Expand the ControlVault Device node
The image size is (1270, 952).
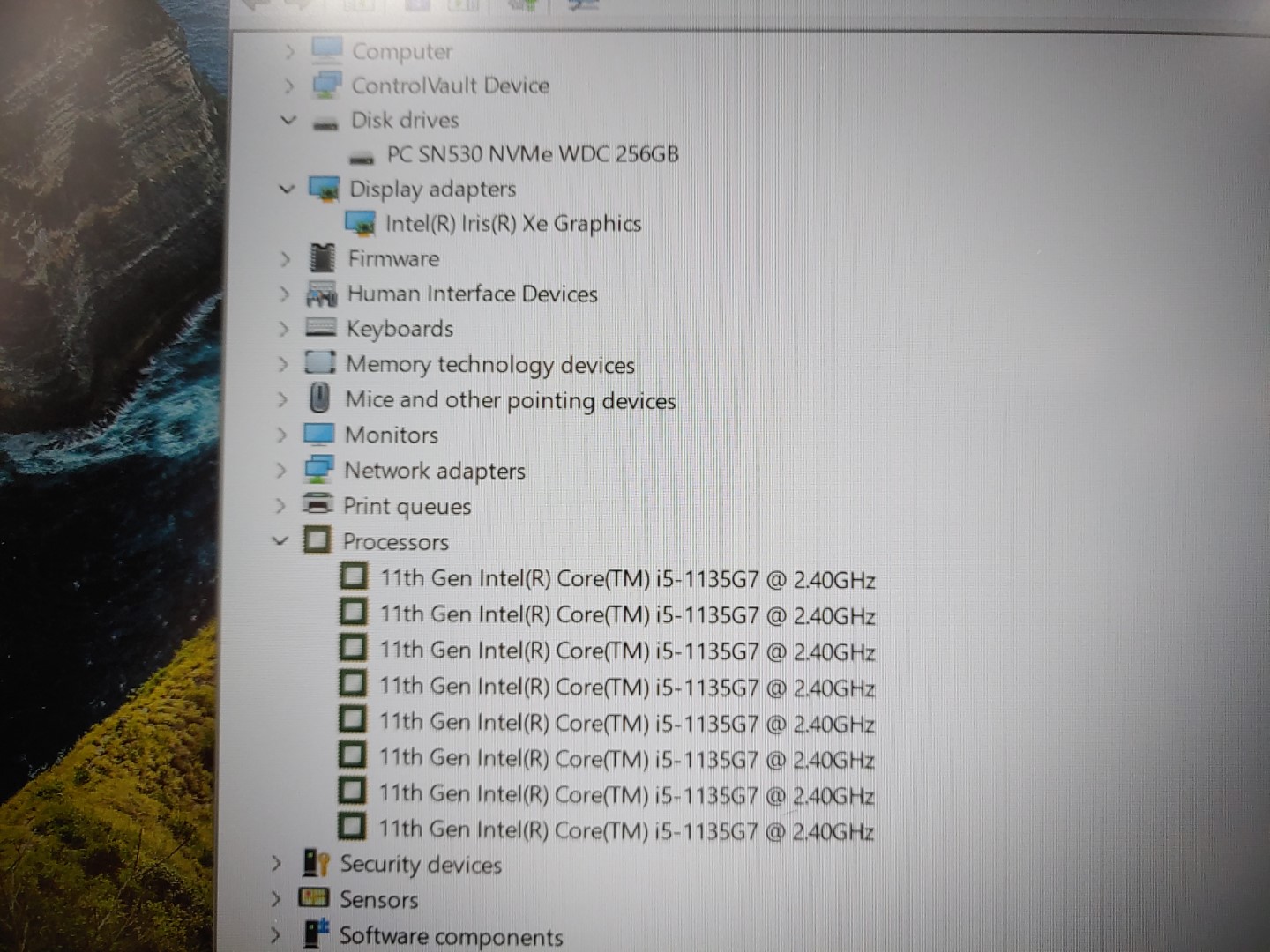point(288,86)
